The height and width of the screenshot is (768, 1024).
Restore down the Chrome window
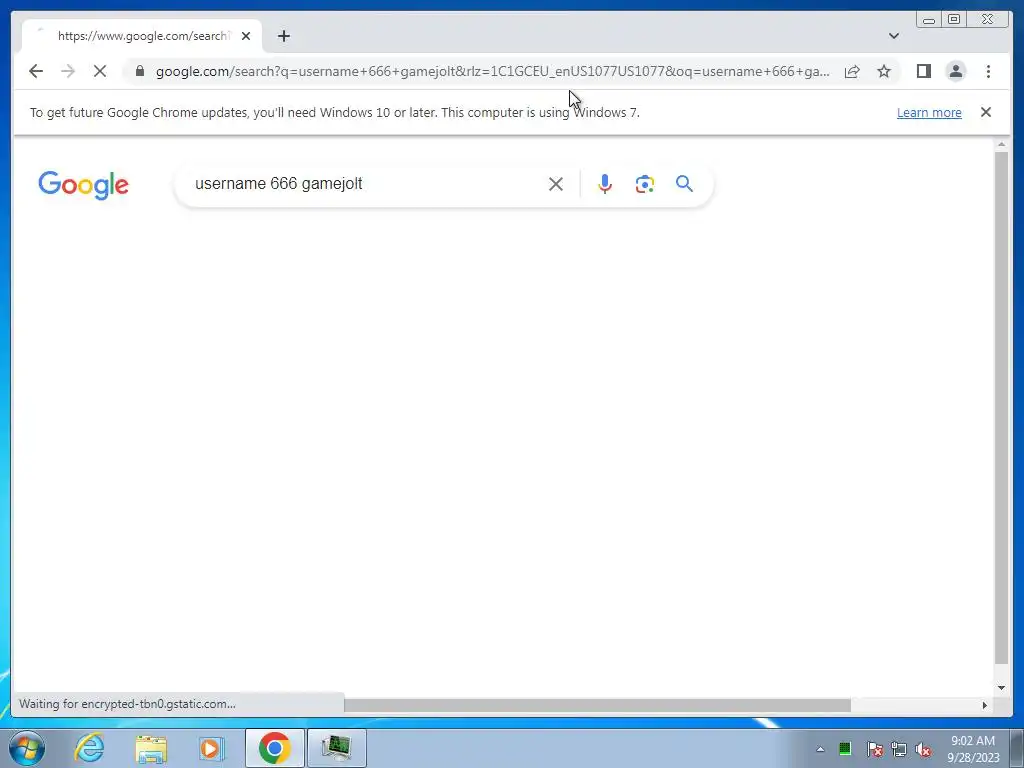pos(954,20)
